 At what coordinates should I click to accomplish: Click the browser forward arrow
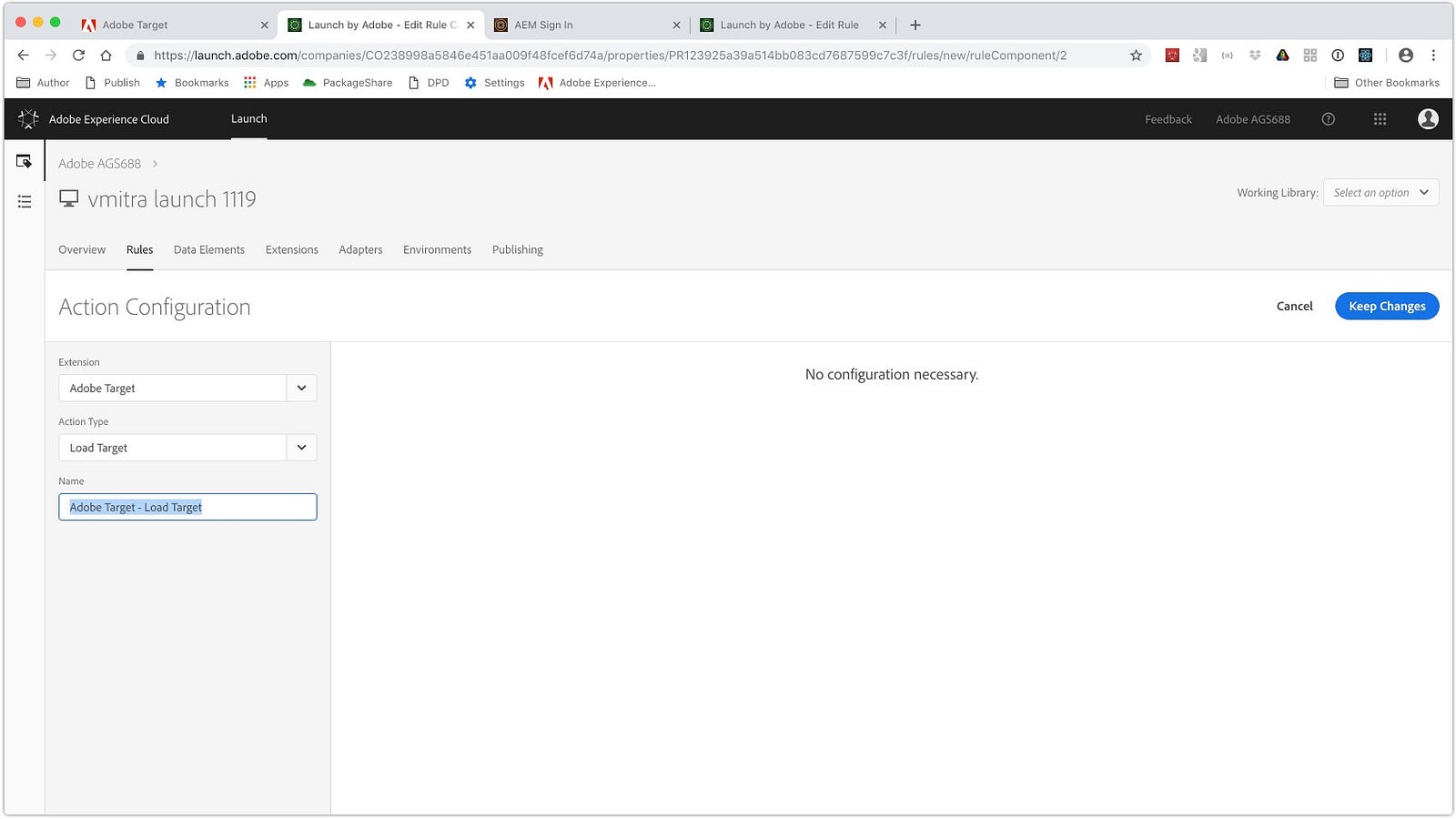pos(51,56)
